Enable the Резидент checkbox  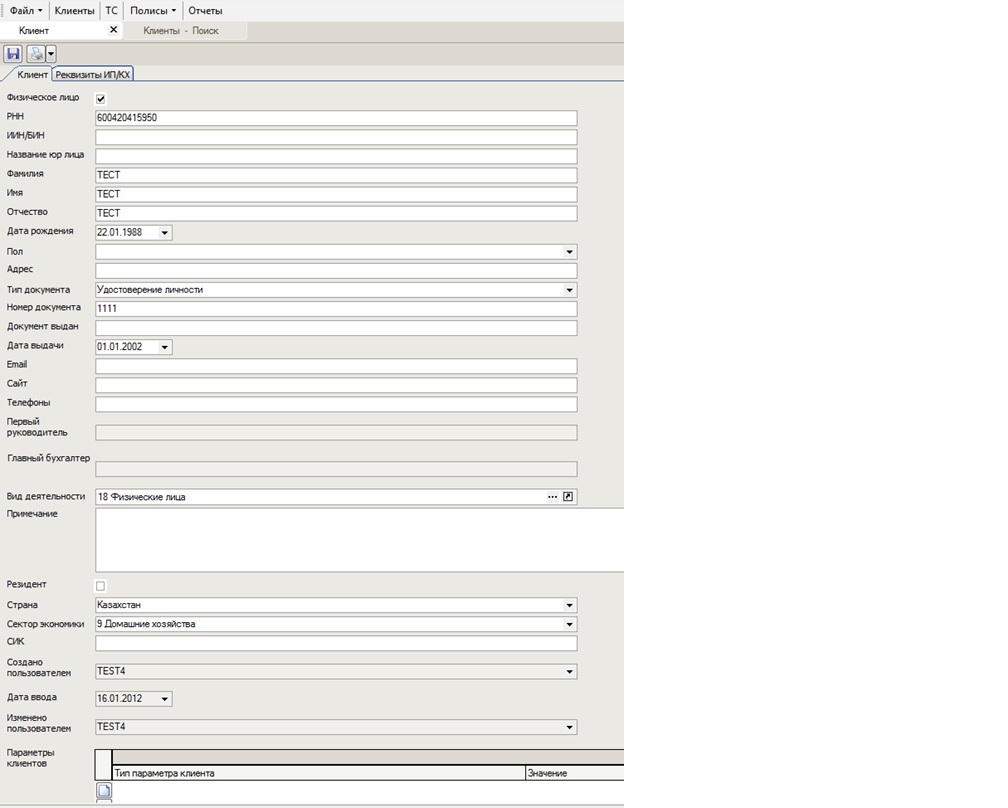click(100, 585)
